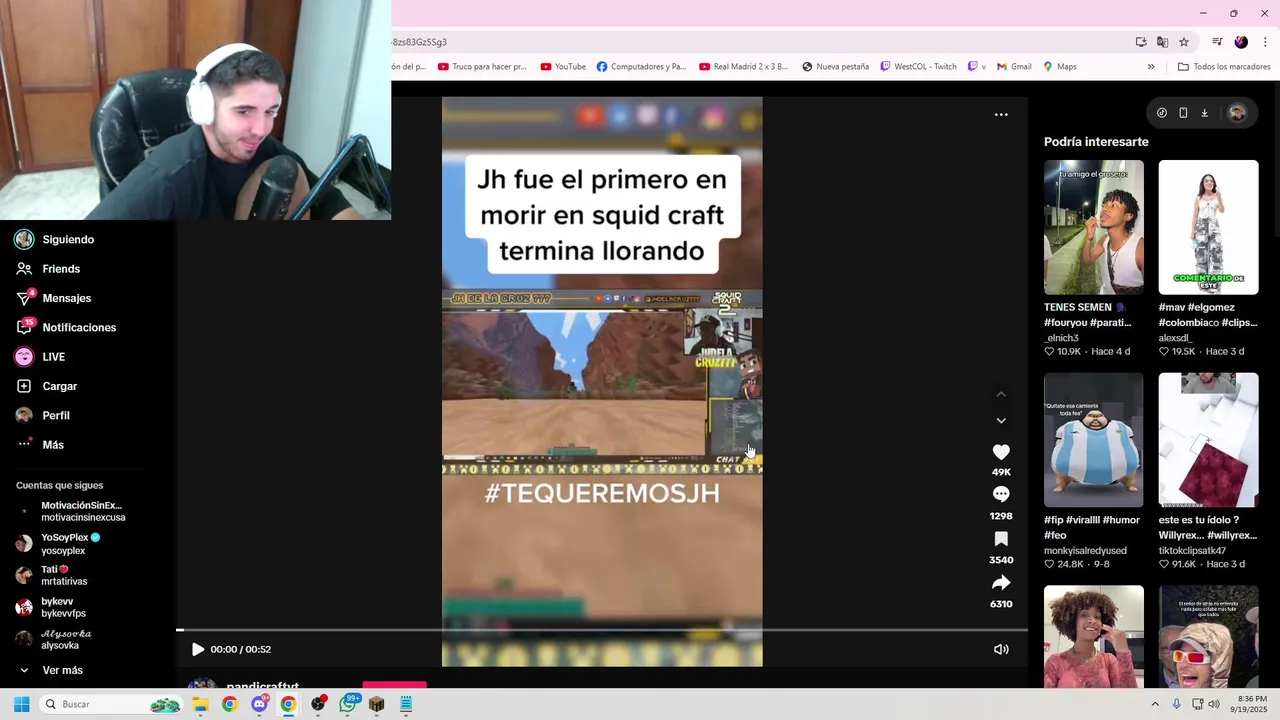Open alysovka followed account
This screenshot has height=720, width=1280.
point(53,639)
